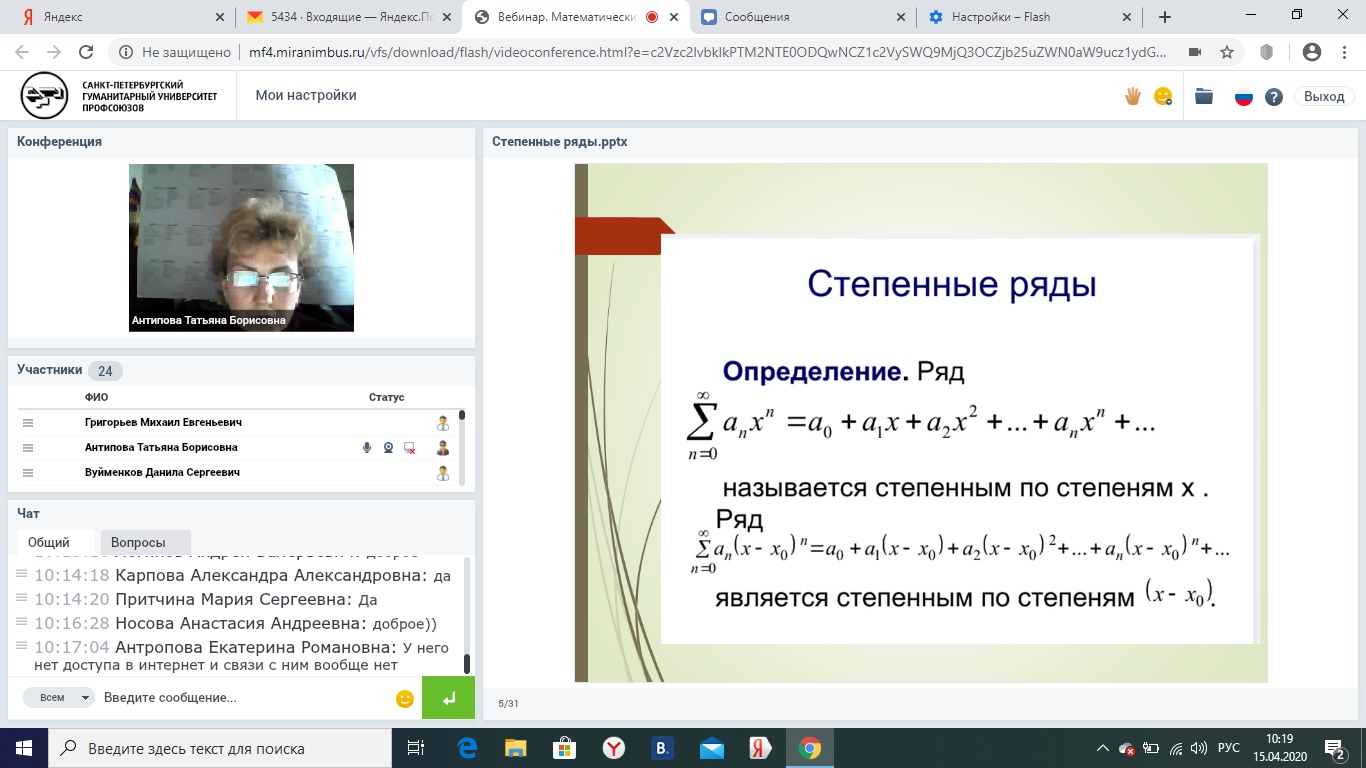Click the Степенные ряды presentation slide
Image resolution: width=1366 pixels, height=768 pixels.
click(x=921, y=423)
